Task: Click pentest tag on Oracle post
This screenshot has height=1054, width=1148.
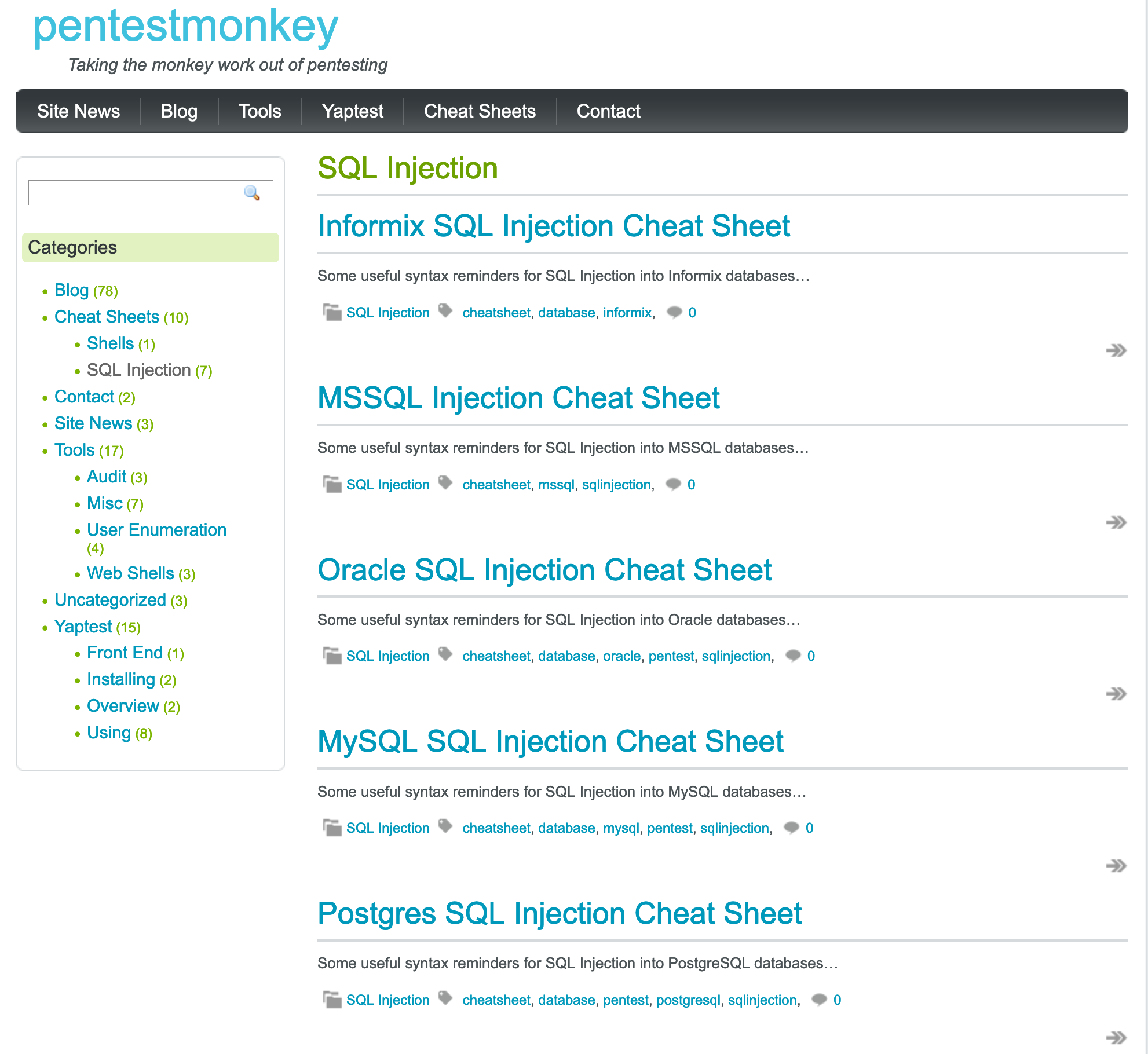Action: [671, 656]
